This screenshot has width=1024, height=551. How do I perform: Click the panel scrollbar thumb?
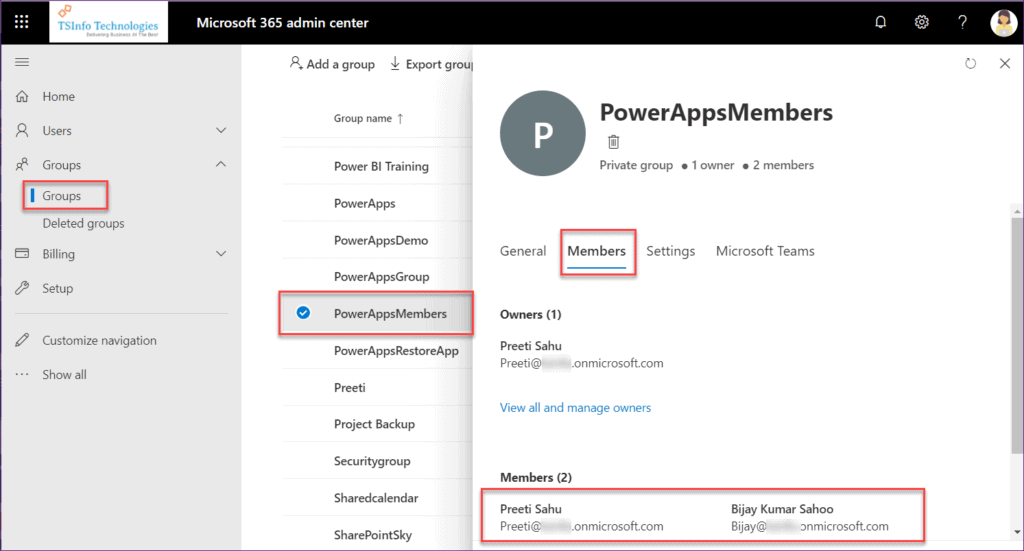click(1017, 335)
